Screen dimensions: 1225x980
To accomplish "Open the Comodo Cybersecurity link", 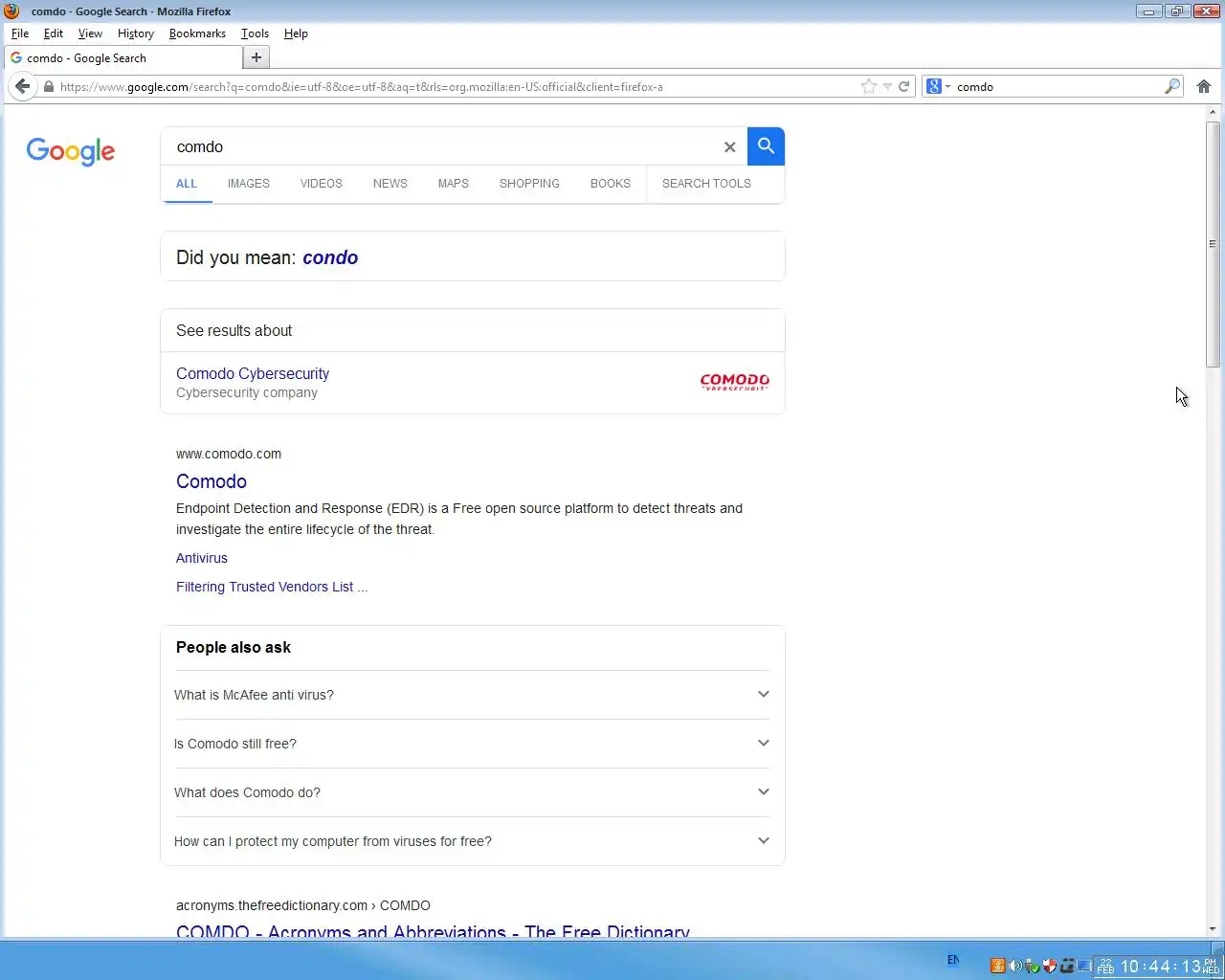I will coord(253,373).
